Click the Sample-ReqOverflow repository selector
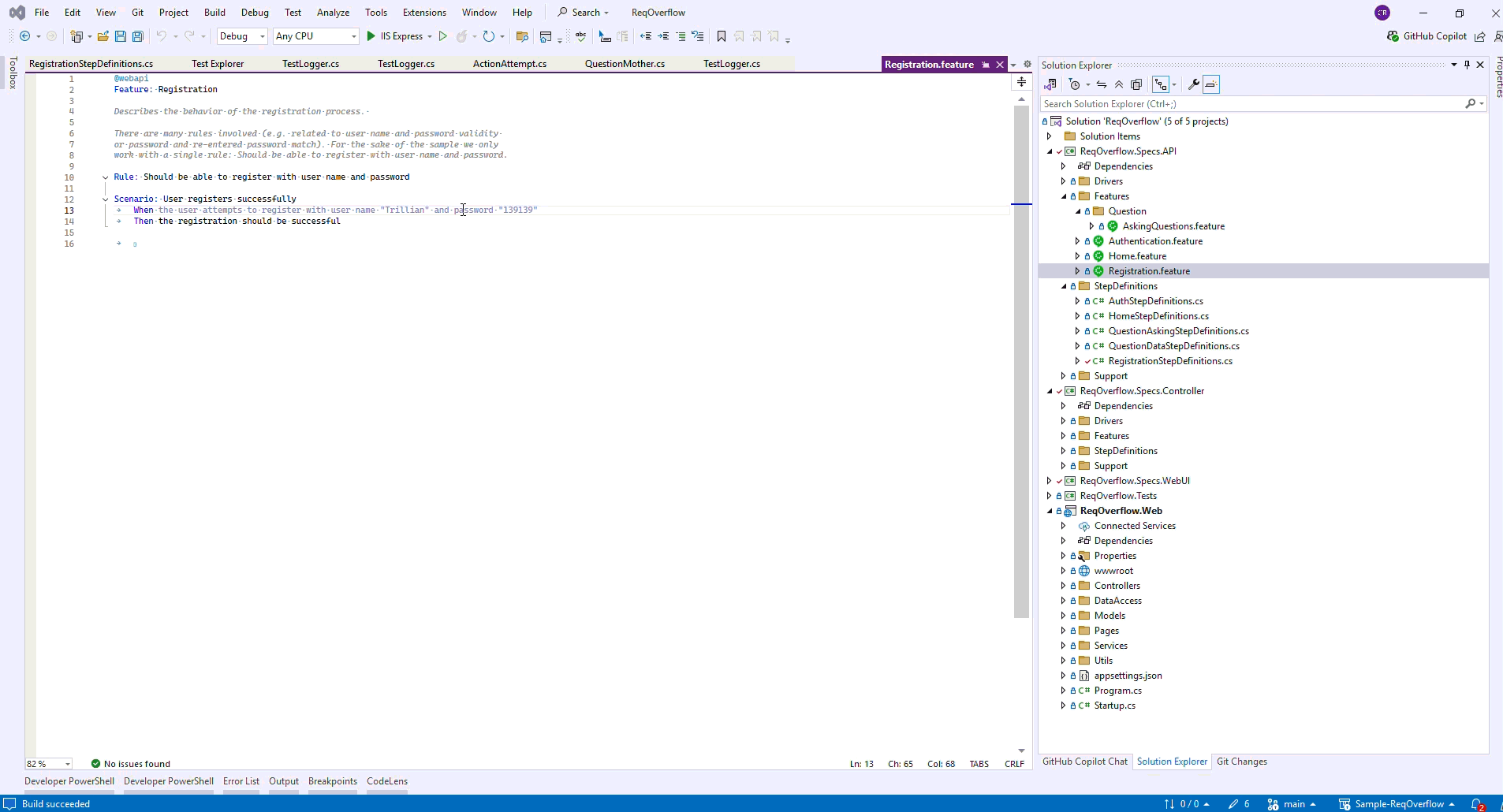1503x812 pixels. pos(1397,804)
